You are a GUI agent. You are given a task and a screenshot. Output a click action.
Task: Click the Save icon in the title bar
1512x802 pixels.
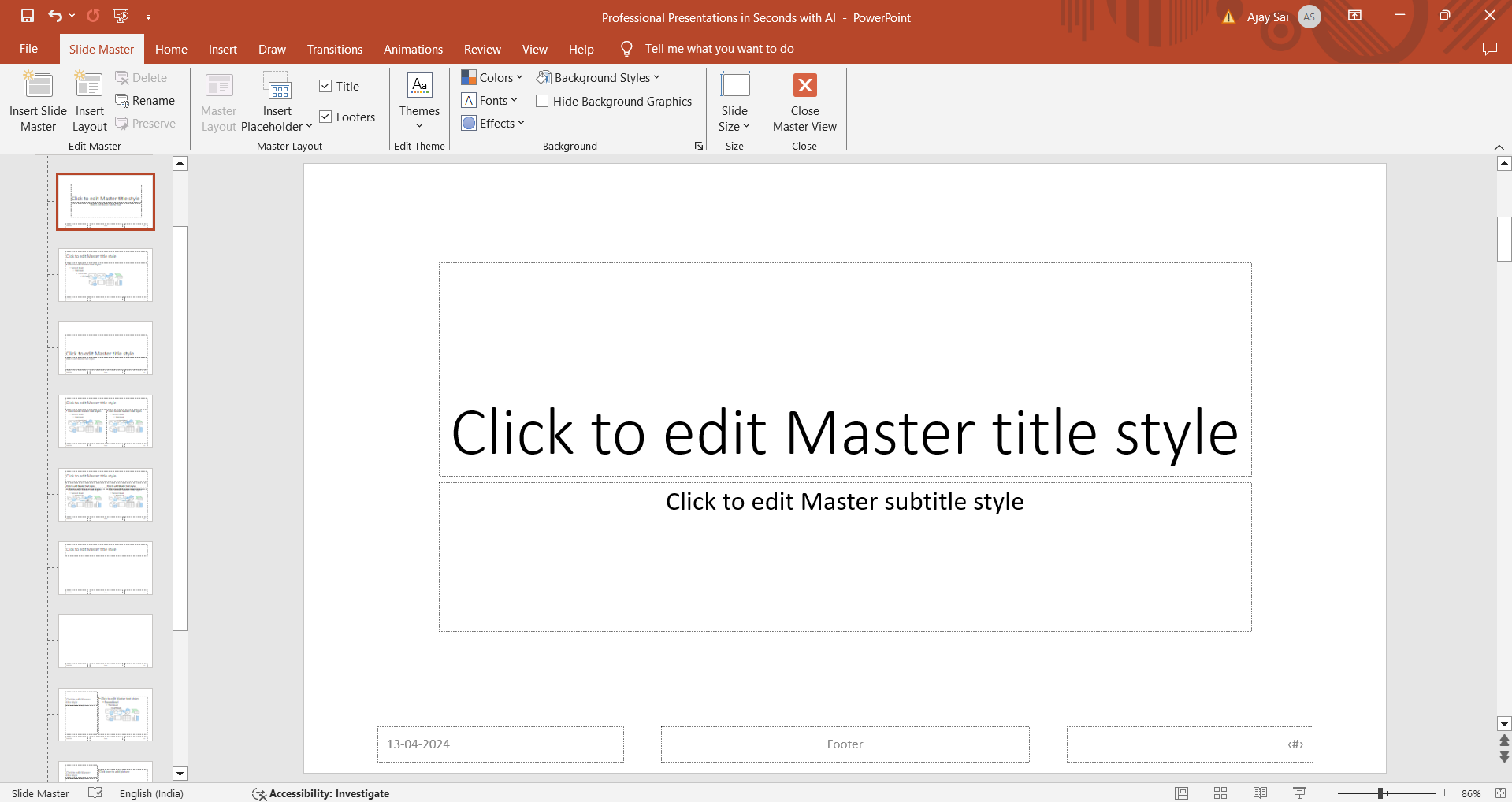[28, 16]
